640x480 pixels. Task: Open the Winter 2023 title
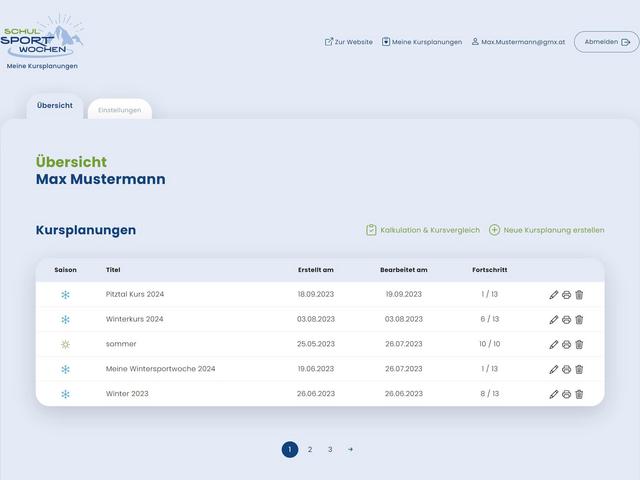pos(127,394)
